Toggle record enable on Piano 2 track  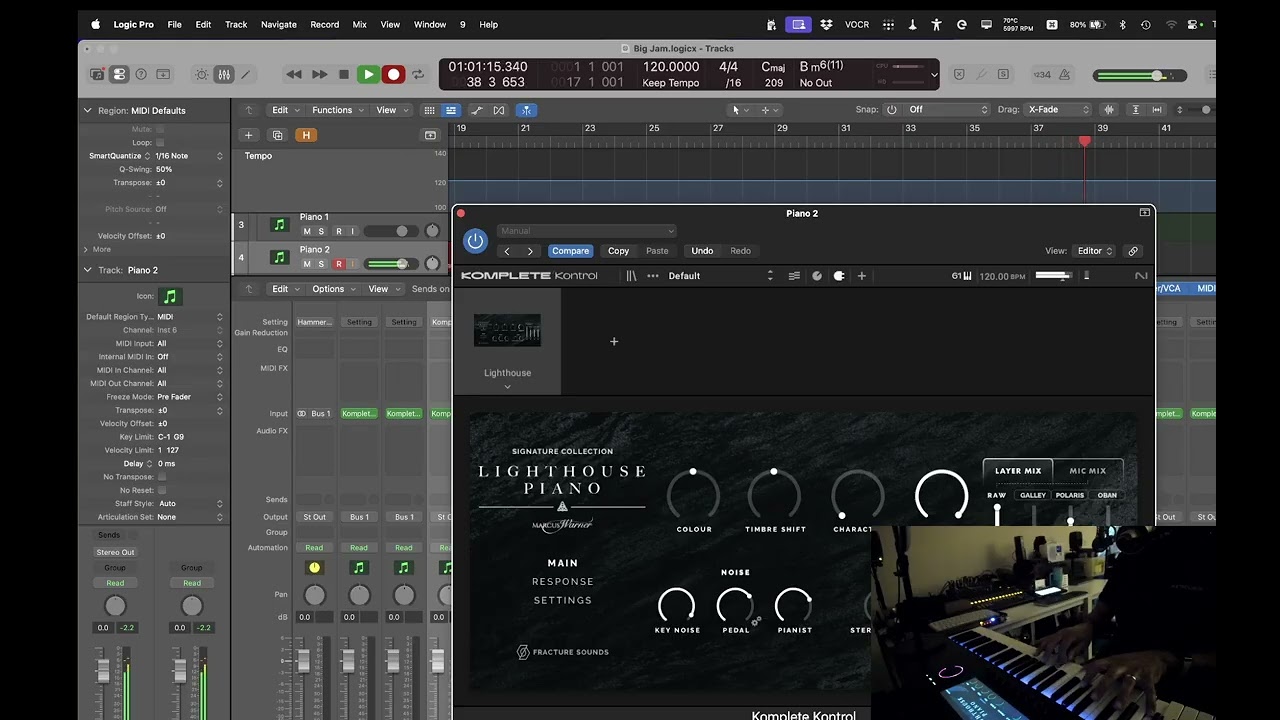pos(338,264)
